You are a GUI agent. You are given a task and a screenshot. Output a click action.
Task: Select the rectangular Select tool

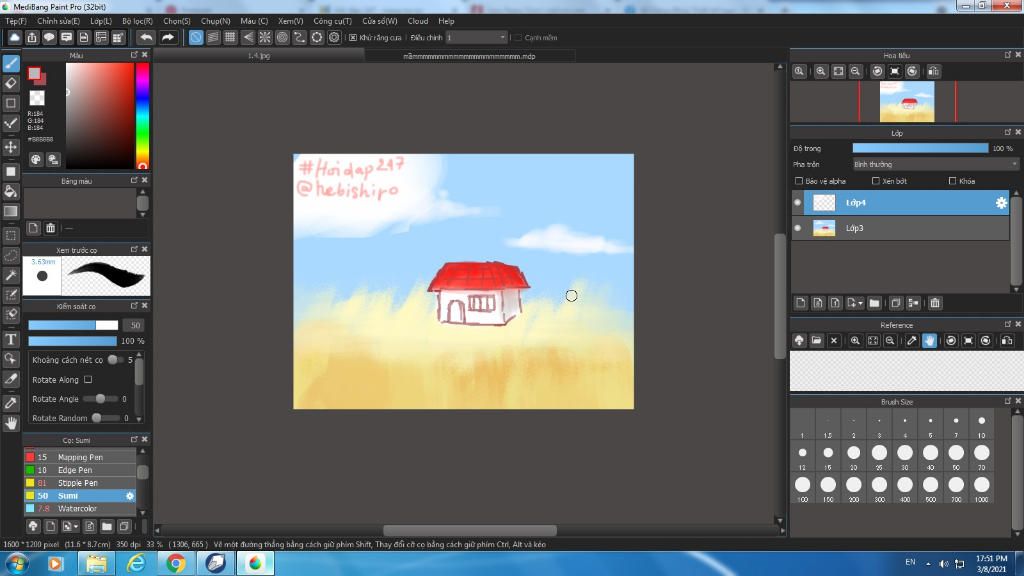pos(10,236)
